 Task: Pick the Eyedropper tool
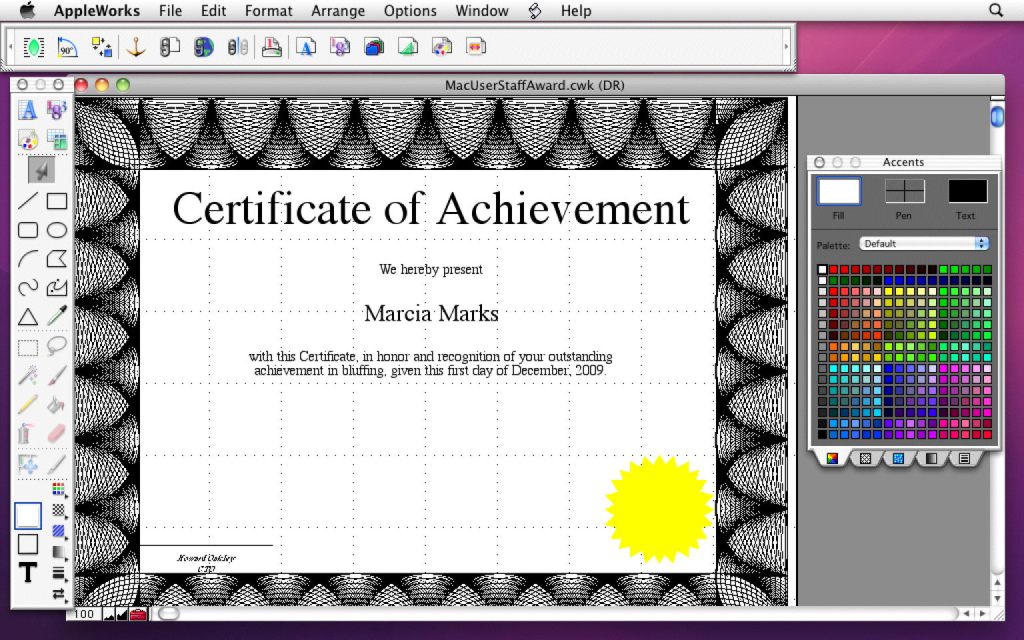pos(57,317)
